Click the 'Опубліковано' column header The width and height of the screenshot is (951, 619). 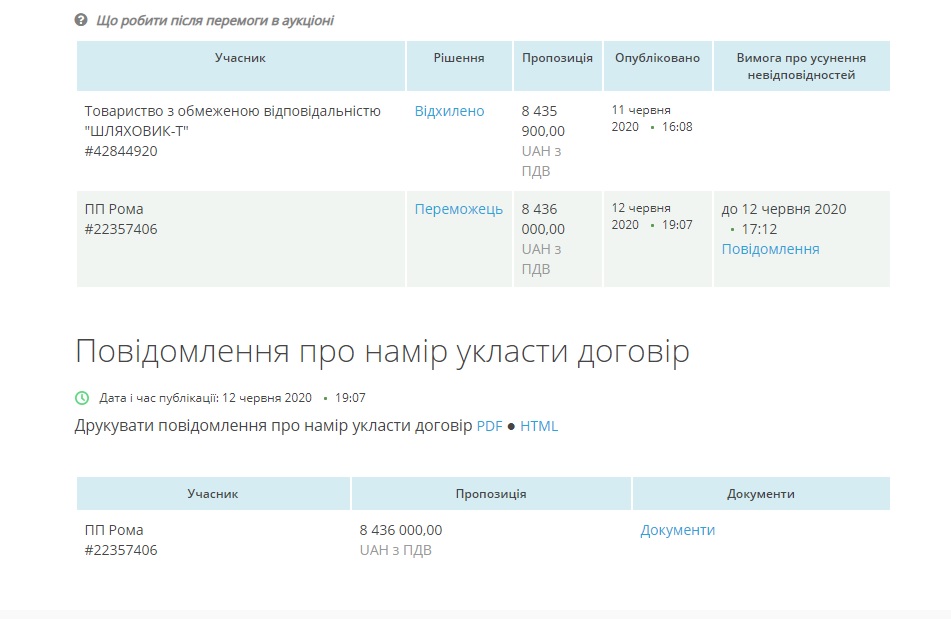click(x=657, y=58)
